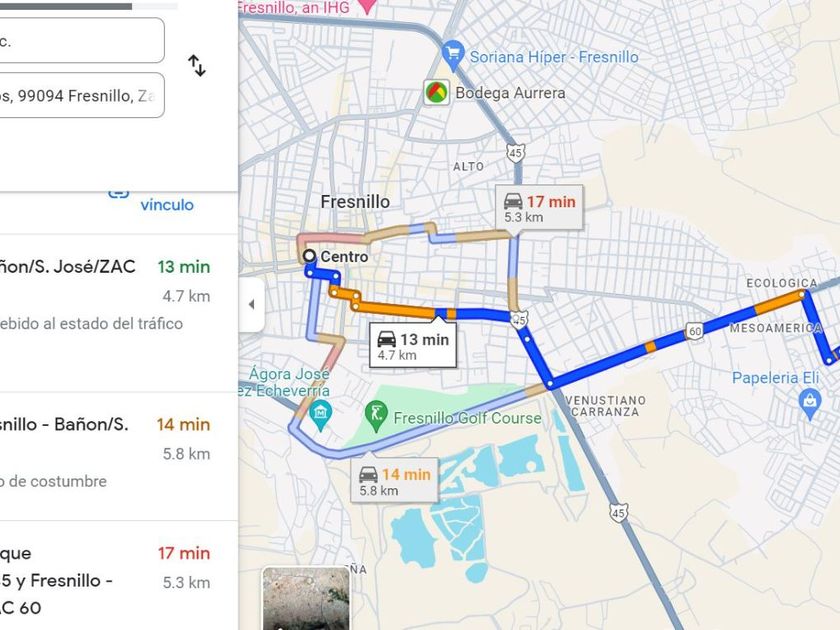This screenshot has width=840, height=630.
Task: Collapse the side panel with arrow tab
Action: [x=252, y=304]
